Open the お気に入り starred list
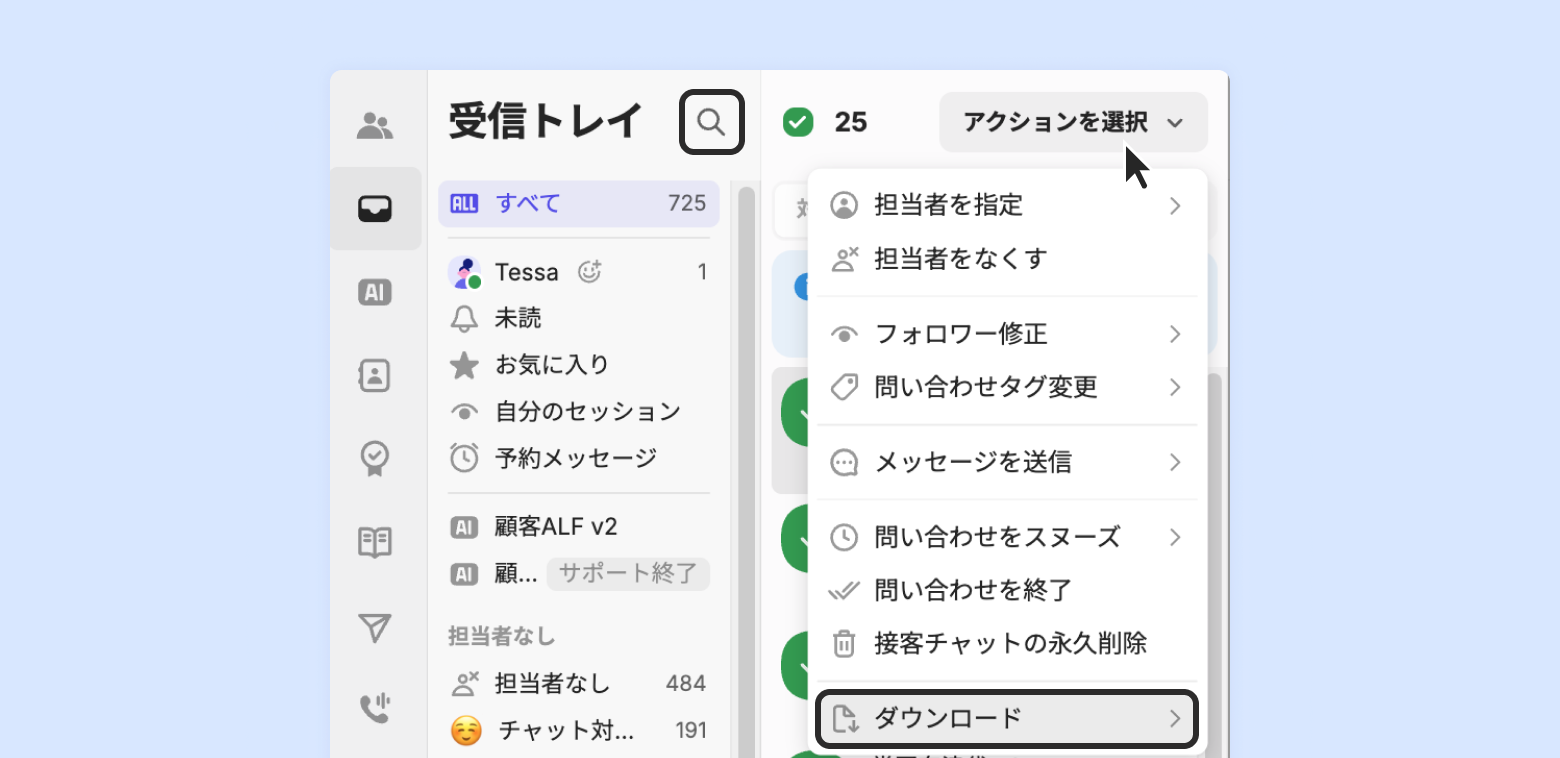The width and height of the screenshot is (1560, 758). (552, 365)
